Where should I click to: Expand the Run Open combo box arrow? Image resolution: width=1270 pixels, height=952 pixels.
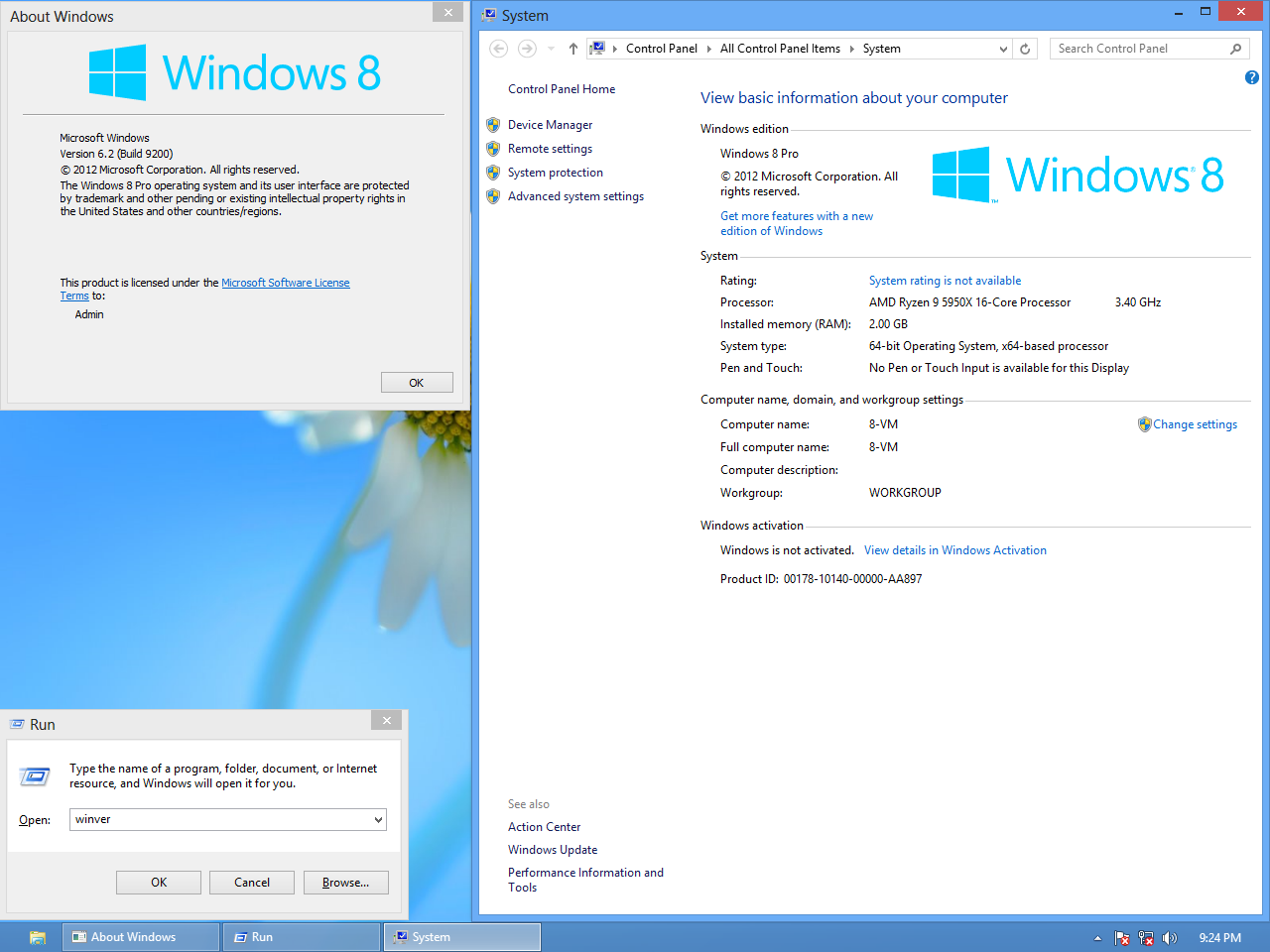378,819
